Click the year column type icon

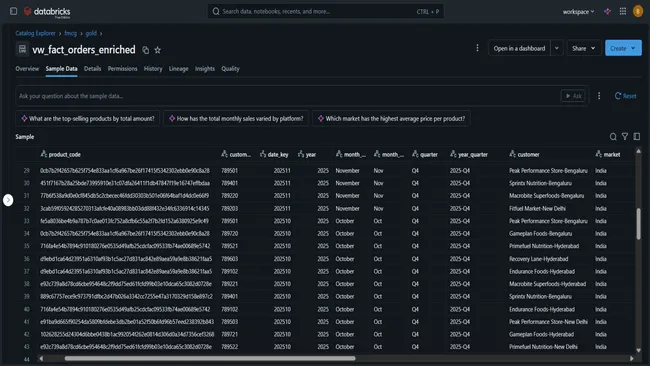[301, 154]
